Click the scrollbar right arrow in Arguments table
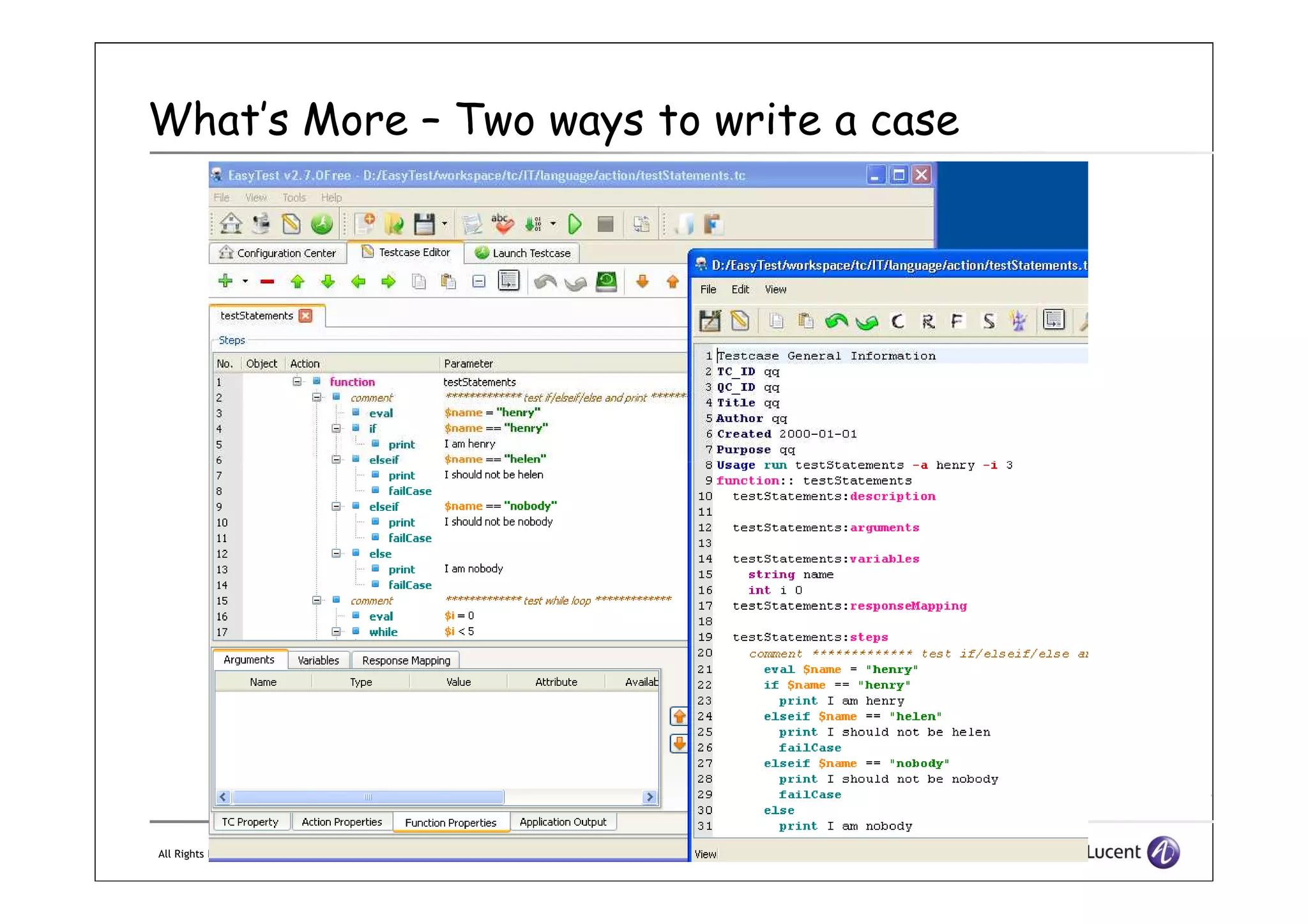The image size is (1308, 924). [650, 797]
